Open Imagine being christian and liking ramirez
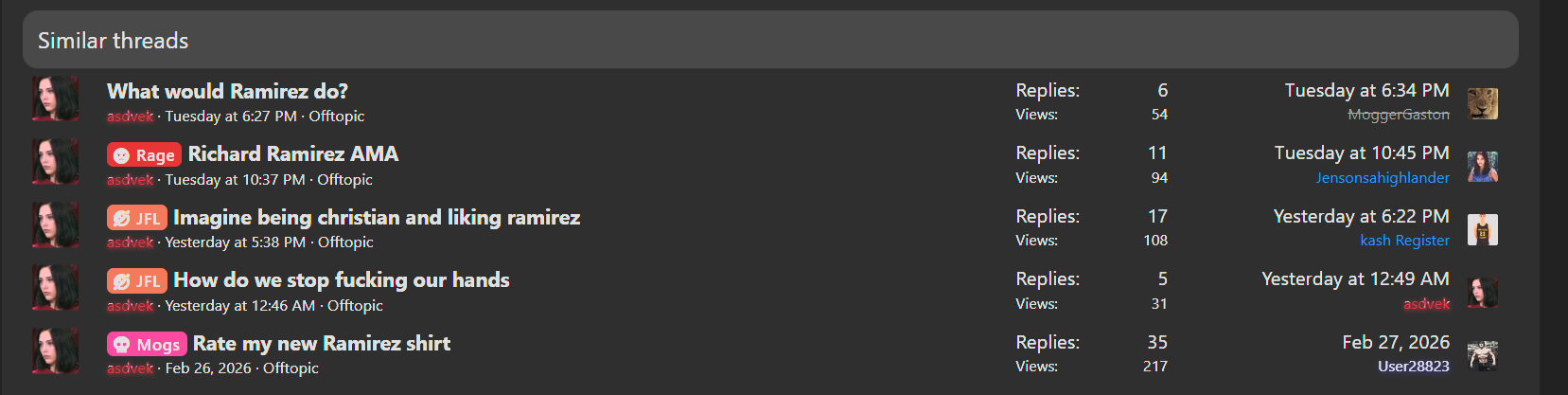The height and width of the screenshot is (395, 1568). coord(377,217)
